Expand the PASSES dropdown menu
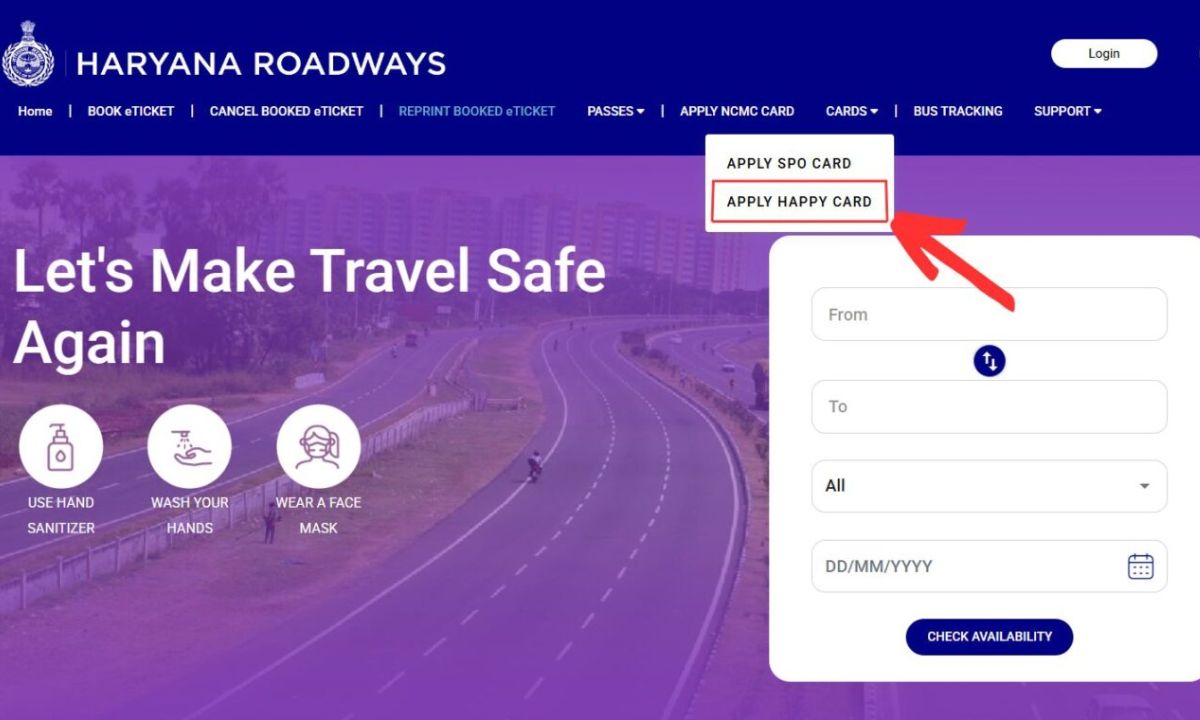1200x720 pixels. [x=615, y=111]
